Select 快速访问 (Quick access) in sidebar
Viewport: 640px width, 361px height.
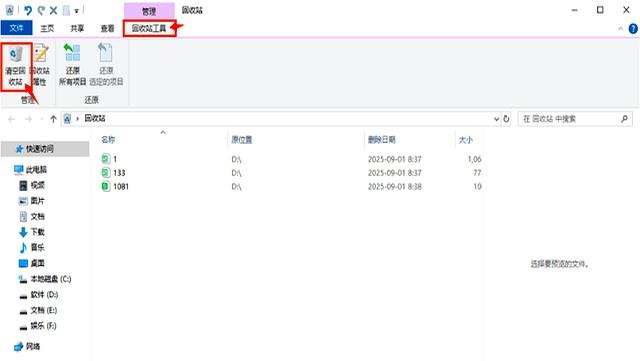[45, 149]
